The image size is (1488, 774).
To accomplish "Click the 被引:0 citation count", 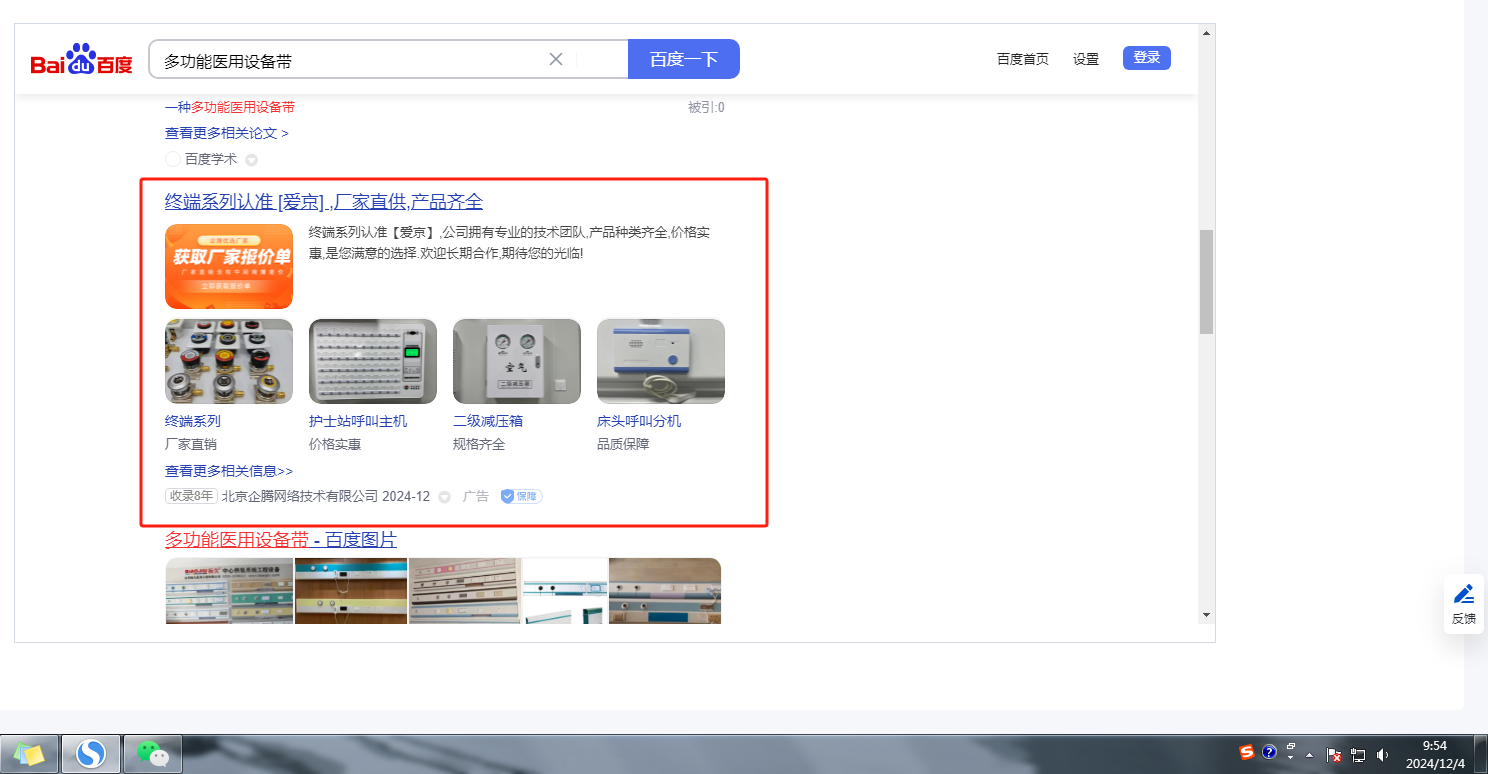I will tap(706, 108).
